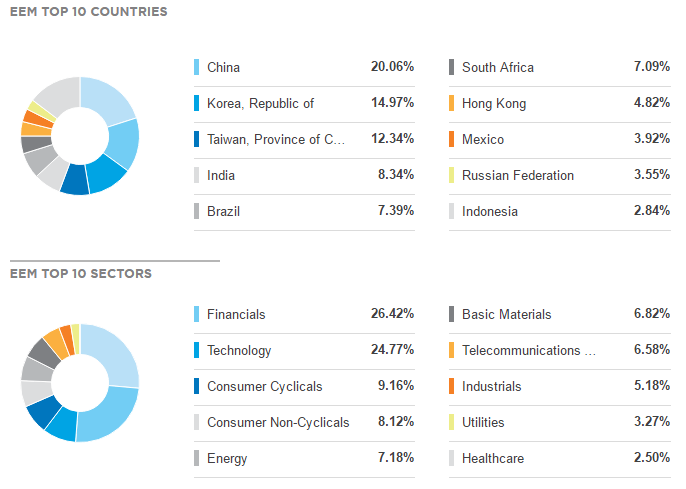Click the Brazil 7.39% value
The width and height of the screenshot is (686, 489).
click(392, 211)
